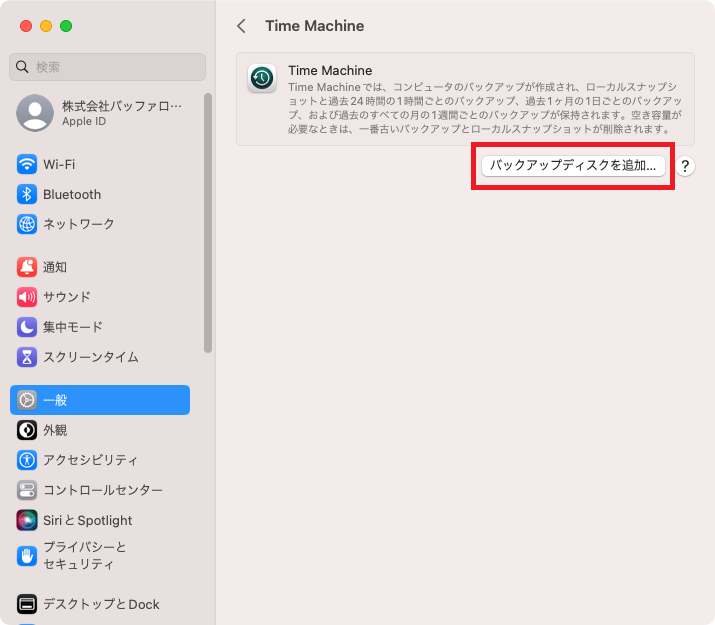This screenshot has height=625, width=715.
Task: Click the Wi-Fi icon in sidebar
Action: (x=27, y=164)
